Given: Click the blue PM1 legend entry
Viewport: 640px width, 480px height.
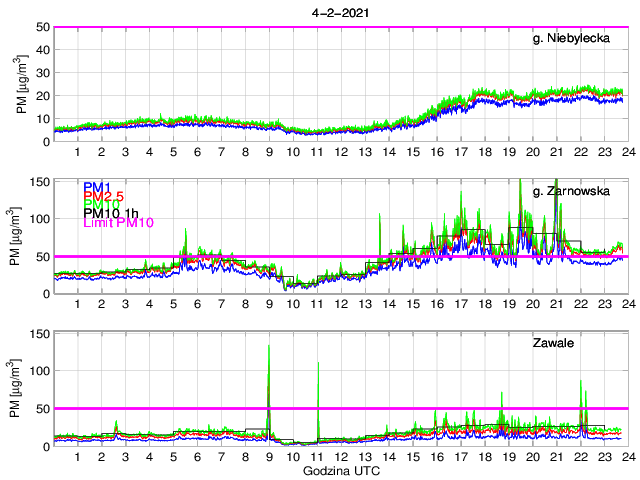Looking at the screenshot, I should tap(97, 187).
